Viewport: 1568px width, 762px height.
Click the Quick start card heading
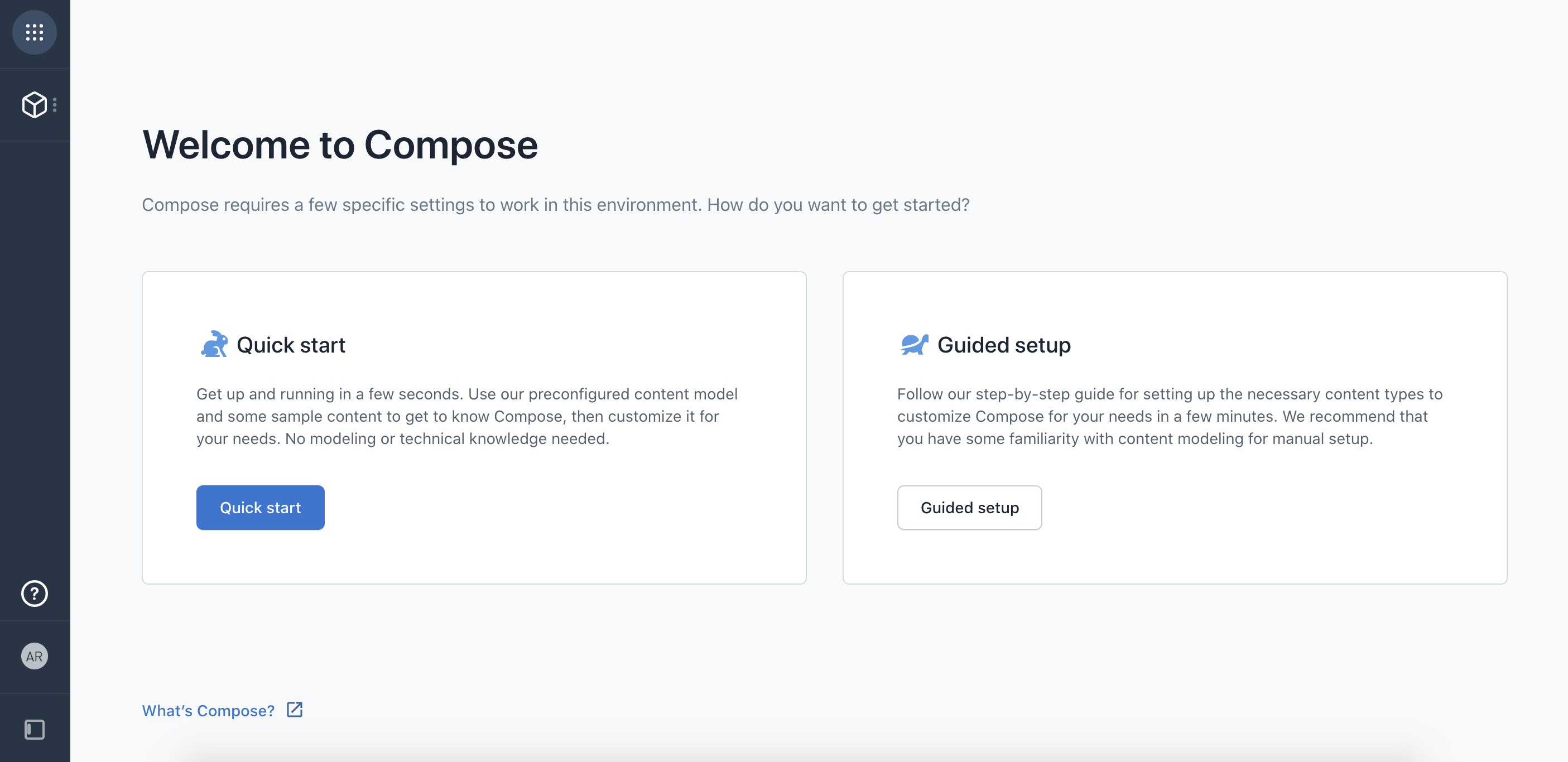291,345
